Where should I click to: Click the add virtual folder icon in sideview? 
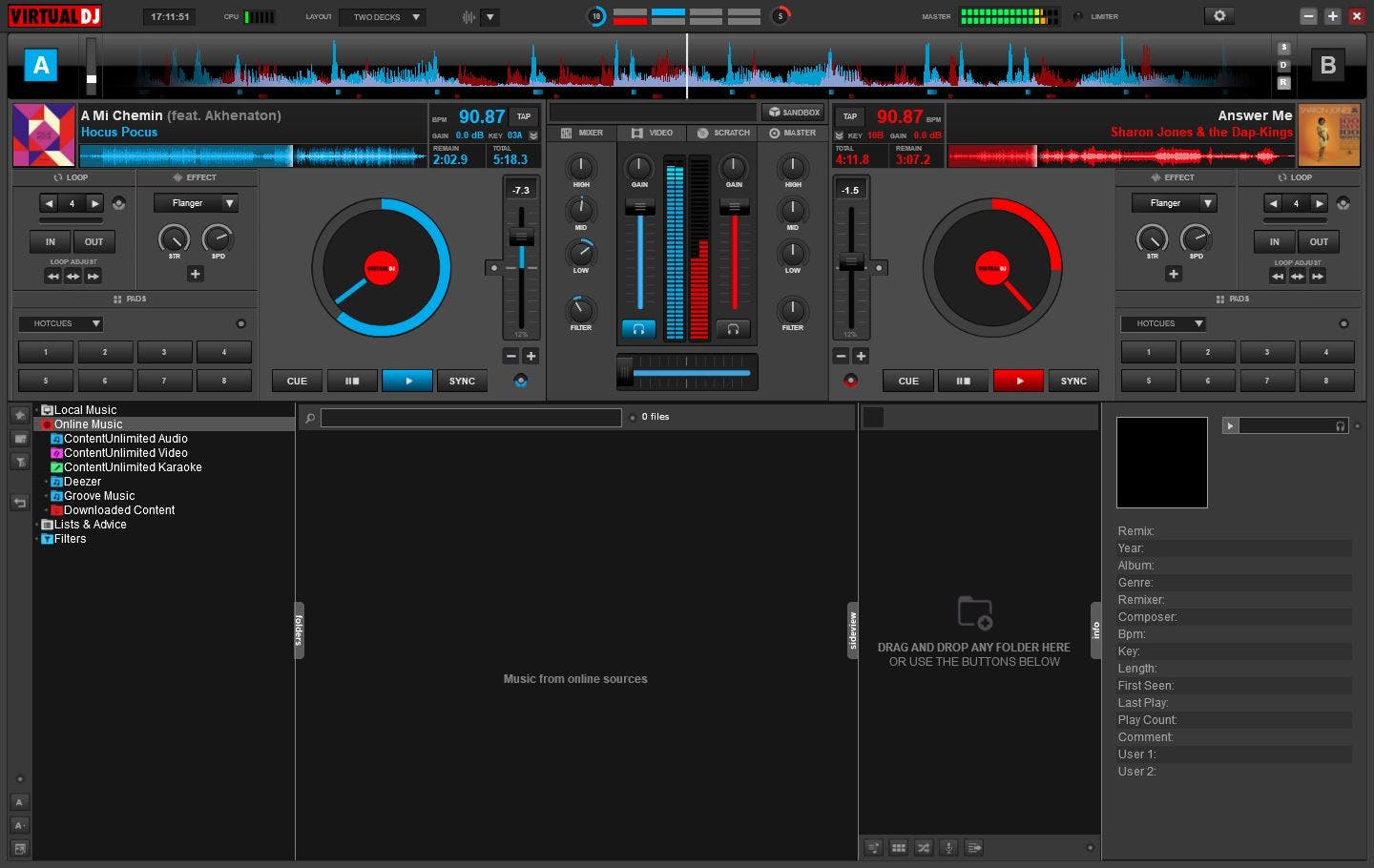click(x=974, y=611)
